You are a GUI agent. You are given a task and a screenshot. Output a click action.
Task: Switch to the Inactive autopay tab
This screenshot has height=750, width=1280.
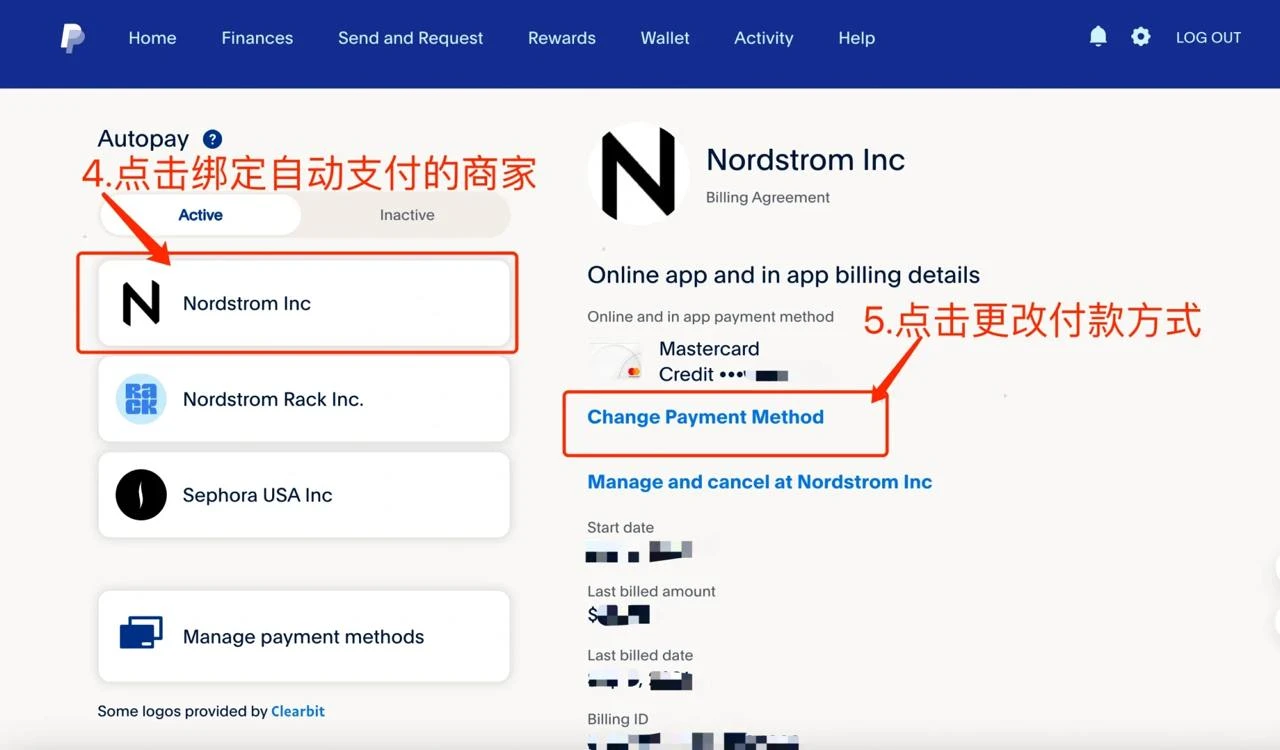407,215
